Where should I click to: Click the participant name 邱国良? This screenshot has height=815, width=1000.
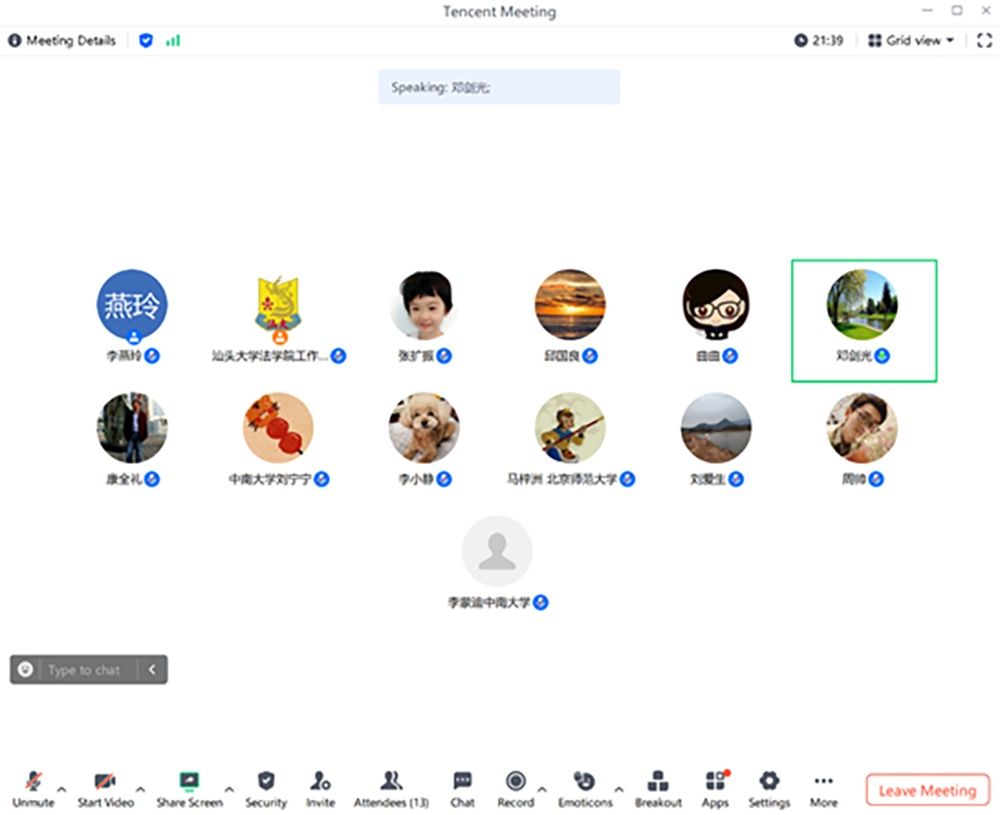(561, 356)
